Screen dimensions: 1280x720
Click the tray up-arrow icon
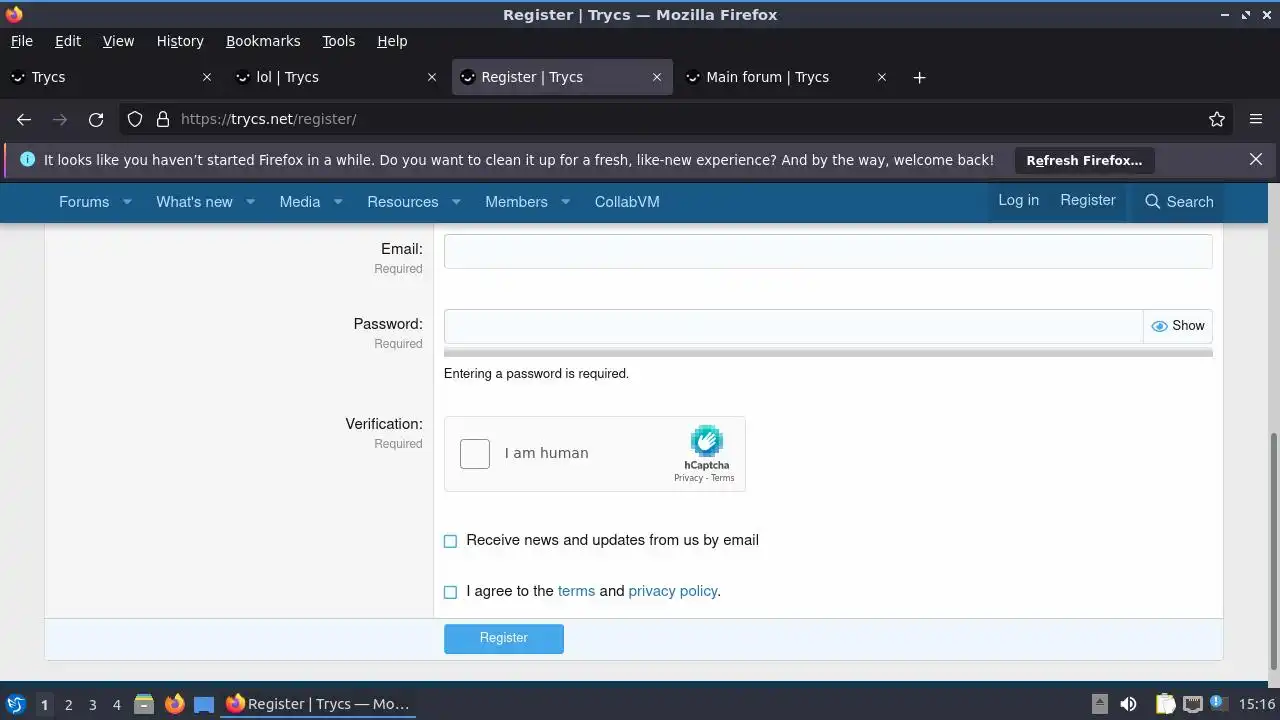pyautogui.click(x=1099, y=704)
